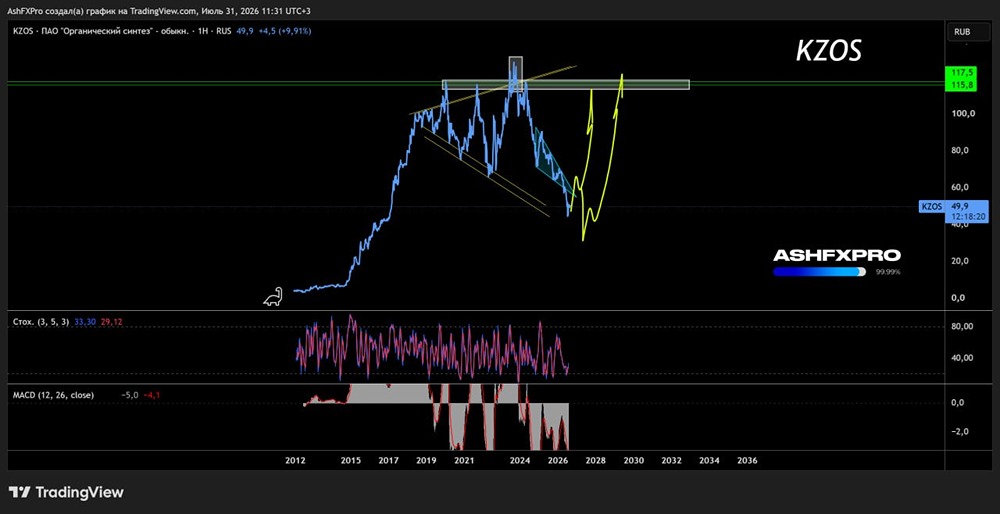
Task: Click the blue KZOS price tag on axis
Action: coord(931,207)
